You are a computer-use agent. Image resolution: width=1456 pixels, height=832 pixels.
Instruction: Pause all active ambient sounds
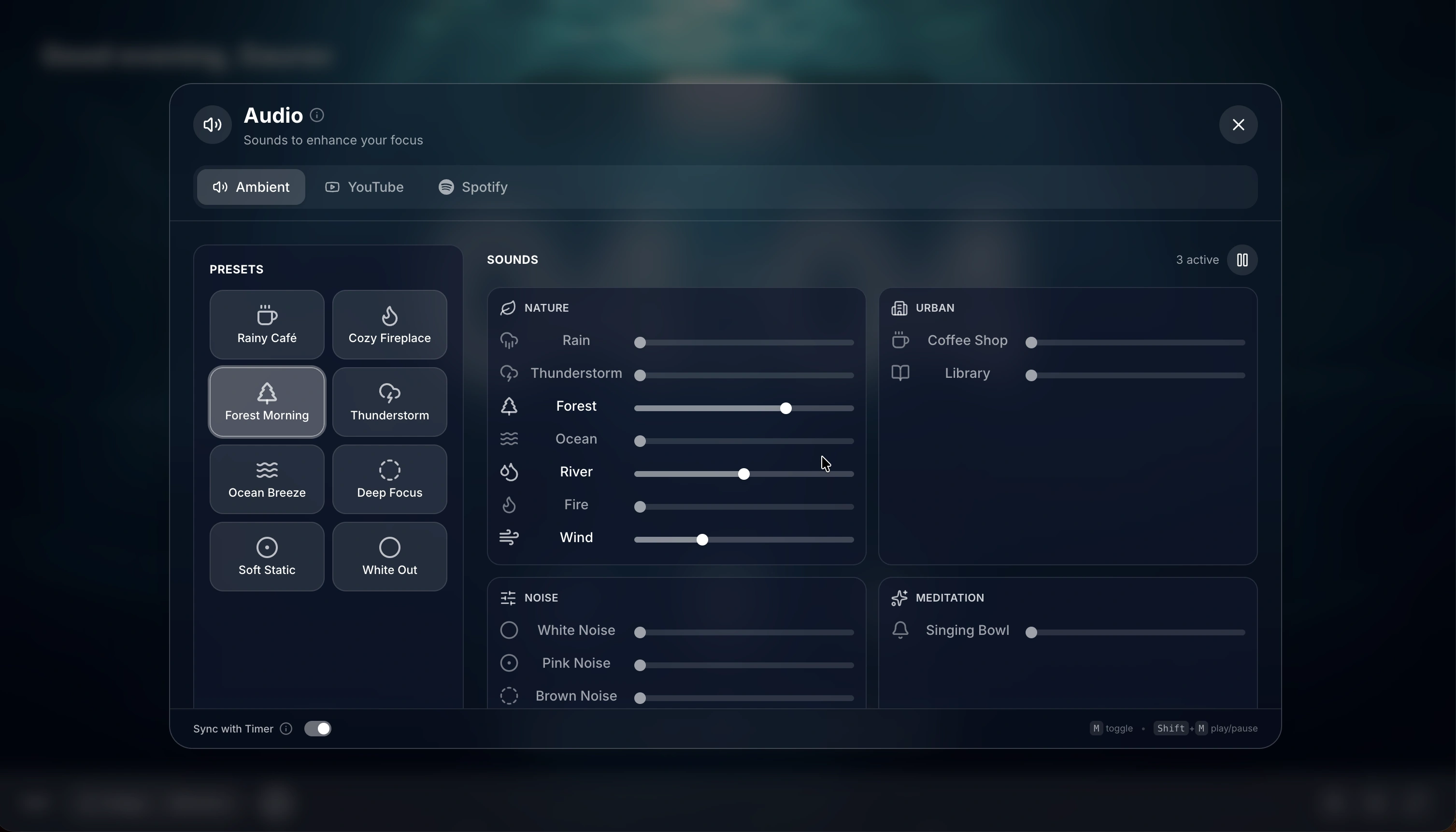pos(1242,260)
